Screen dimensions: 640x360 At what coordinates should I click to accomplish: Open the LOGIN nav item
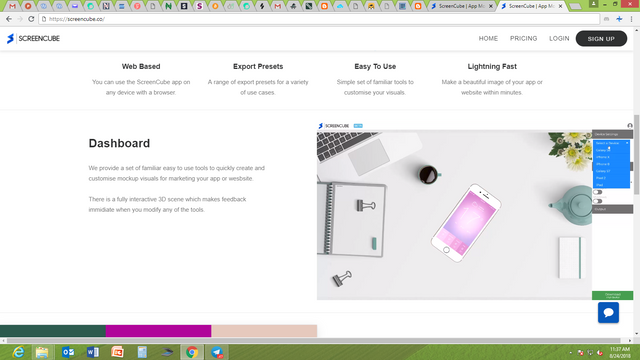pos(559,38)
